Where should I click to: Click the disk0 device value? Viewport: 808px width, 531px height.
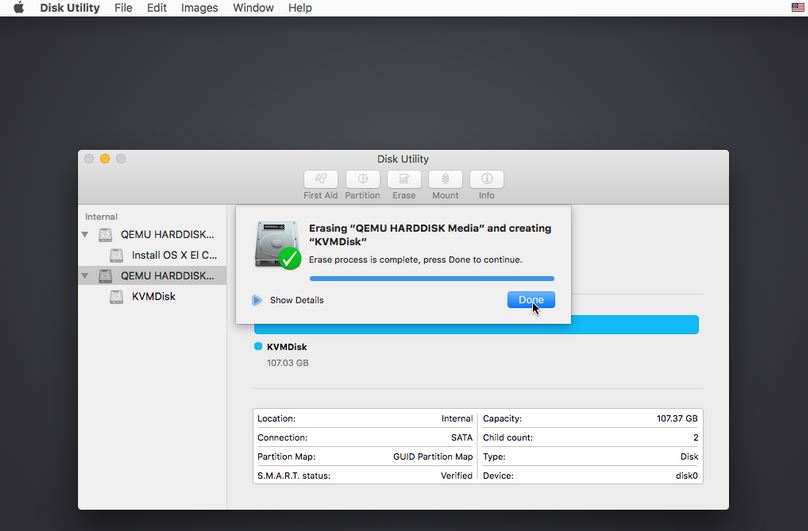[686, 476]
